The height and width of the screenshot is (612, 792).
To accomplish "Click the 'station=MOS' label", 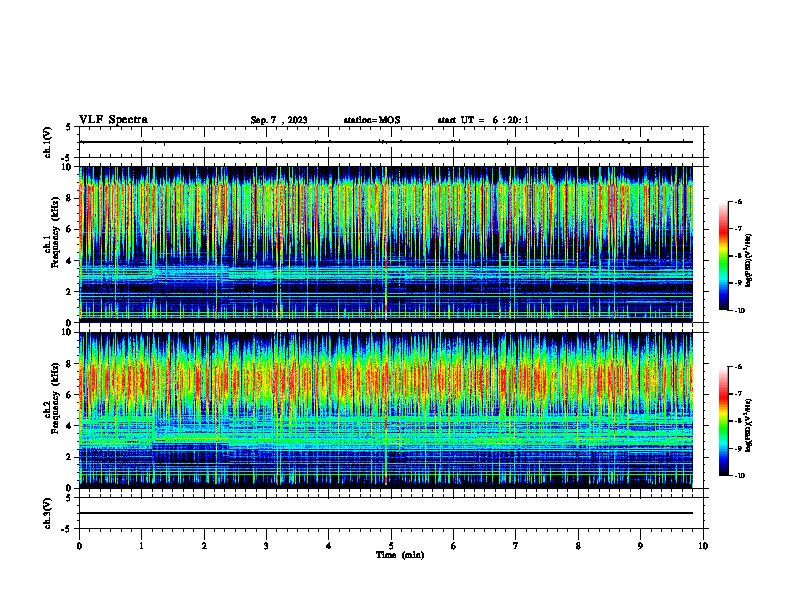I will coord(372,120).
